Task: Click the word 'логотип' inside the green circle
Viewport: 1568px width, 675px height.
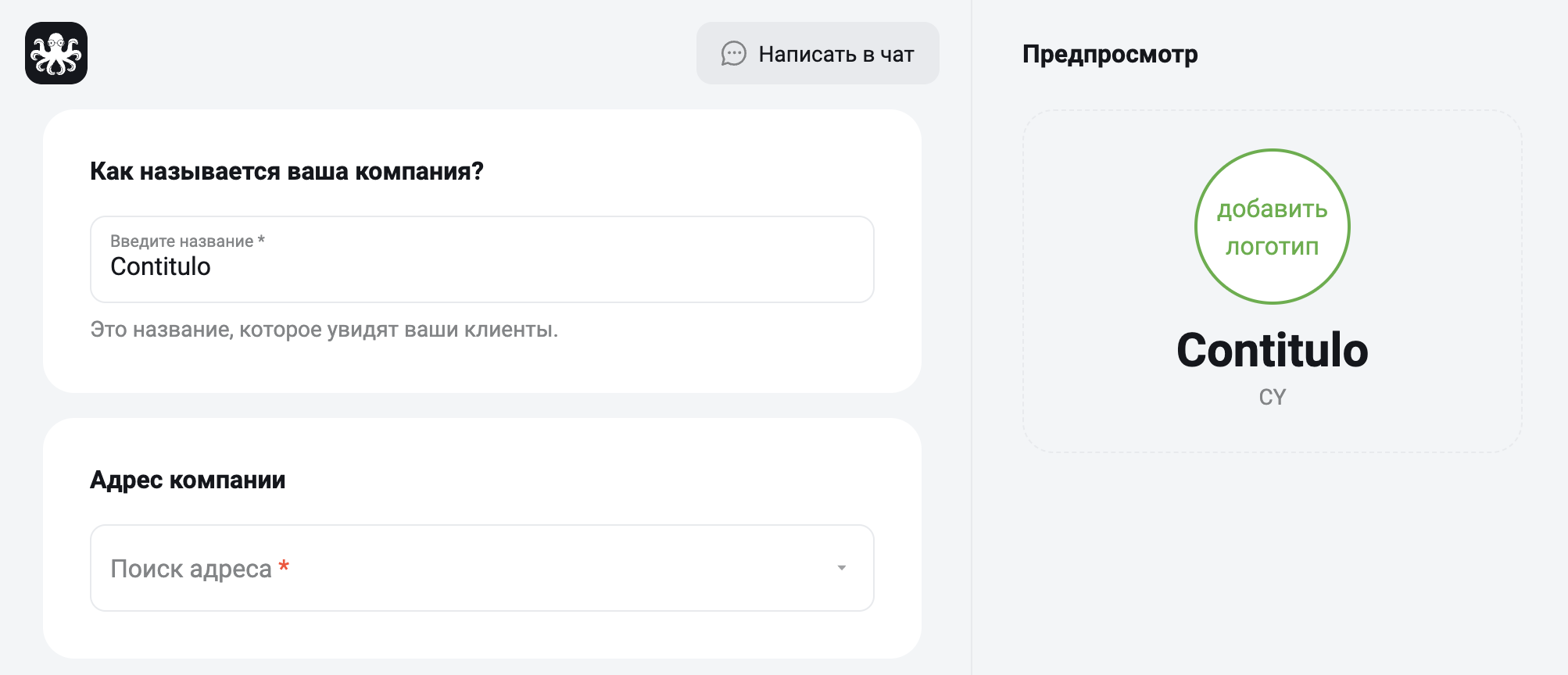Action: pos(1273,247)
